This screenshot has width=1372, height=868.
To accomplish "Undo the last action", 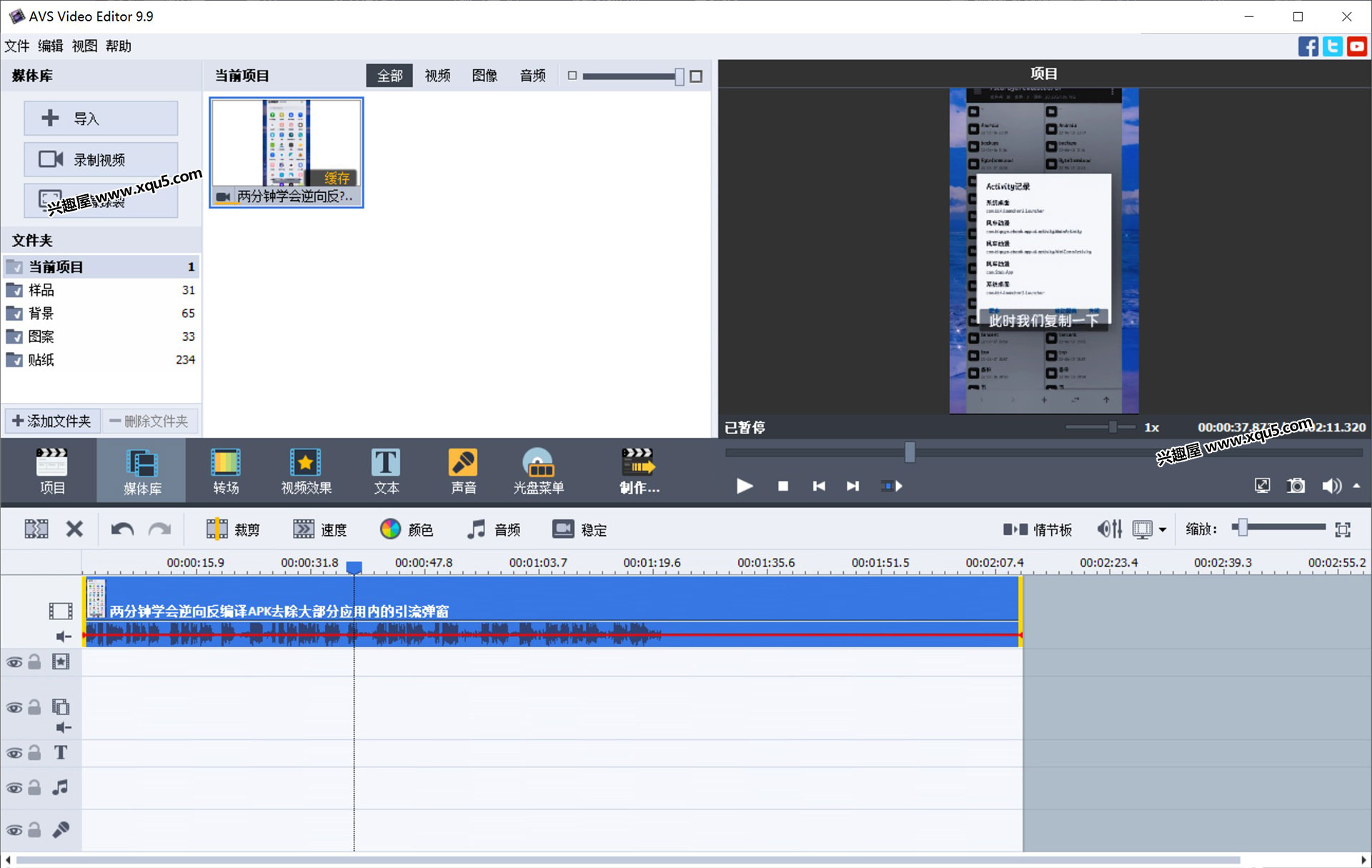I will point(122,529).
